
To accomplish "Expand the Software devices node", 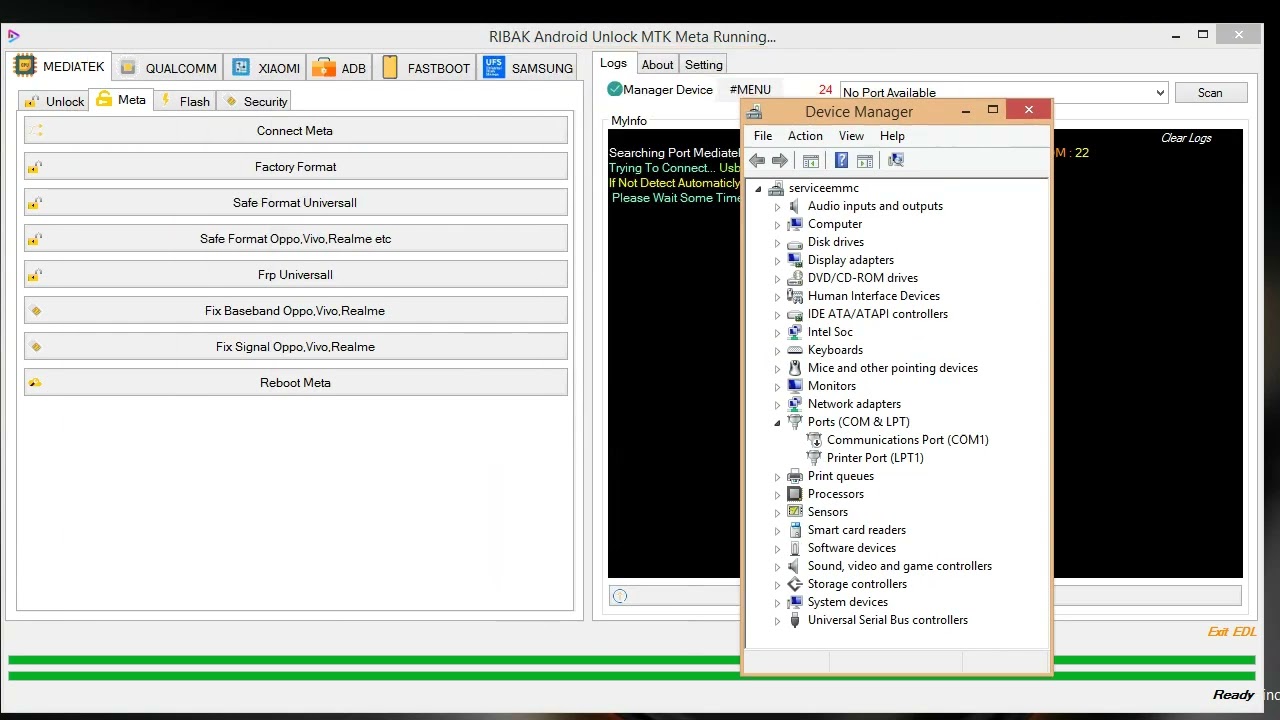I will [777, 549].
